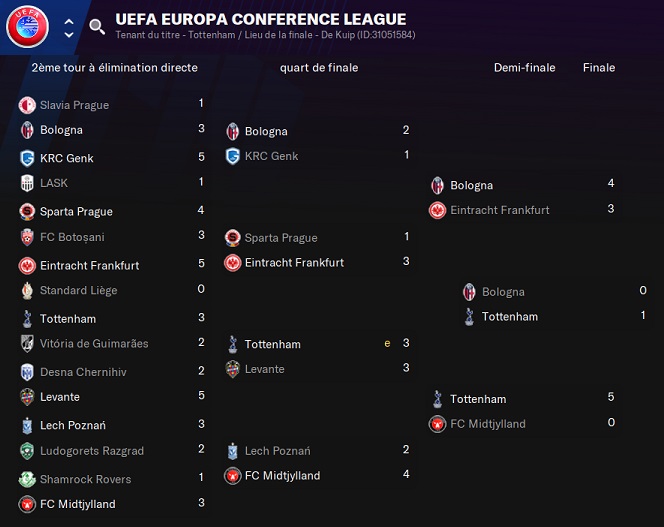Click the Sparta Prague crest in quarter-finals
Image resolution: width=664 pixels, height=527 pixels.
coord(232,238)
